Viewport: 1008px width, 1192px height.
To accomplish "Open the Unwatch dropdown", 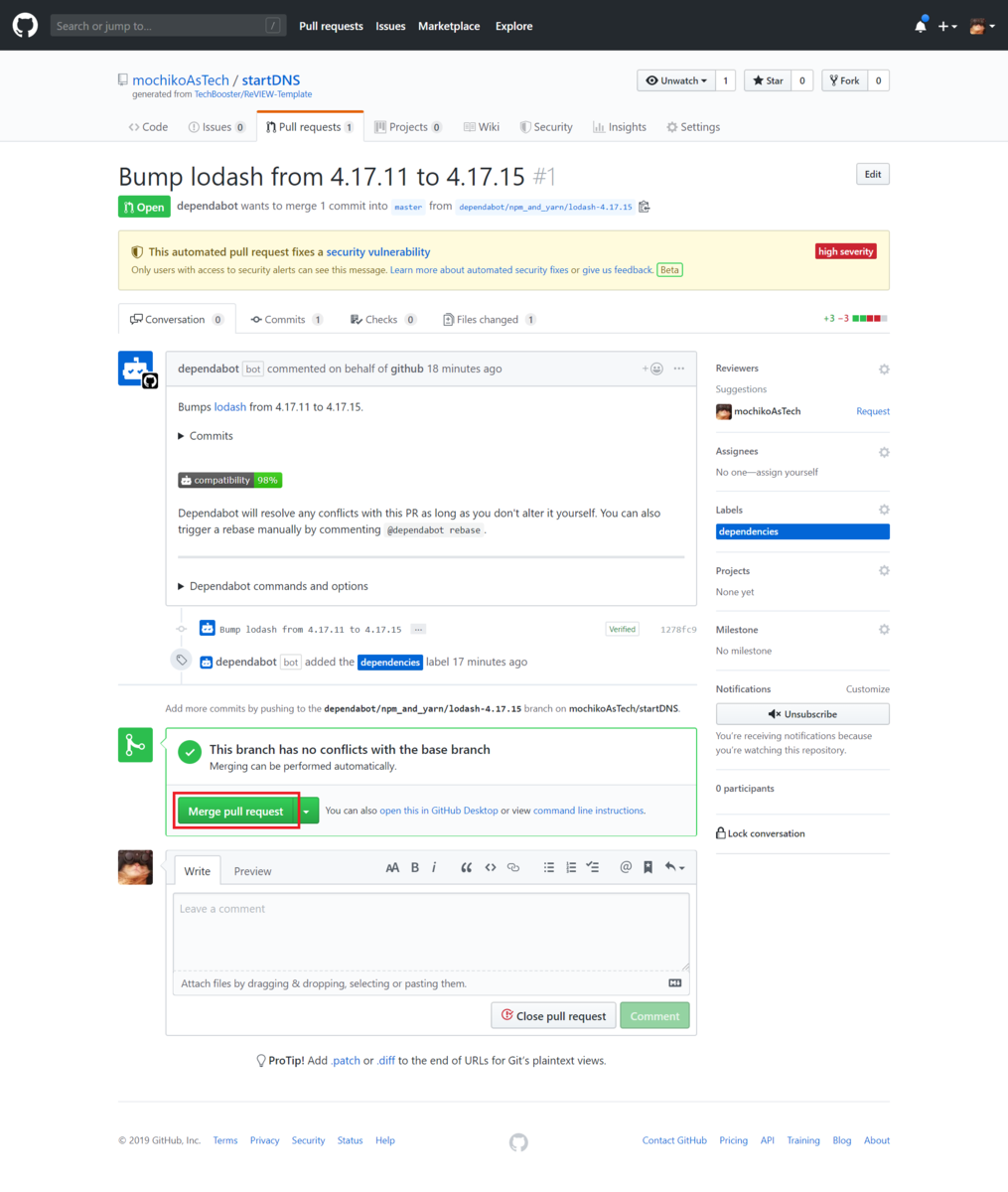I will point(676,80).
